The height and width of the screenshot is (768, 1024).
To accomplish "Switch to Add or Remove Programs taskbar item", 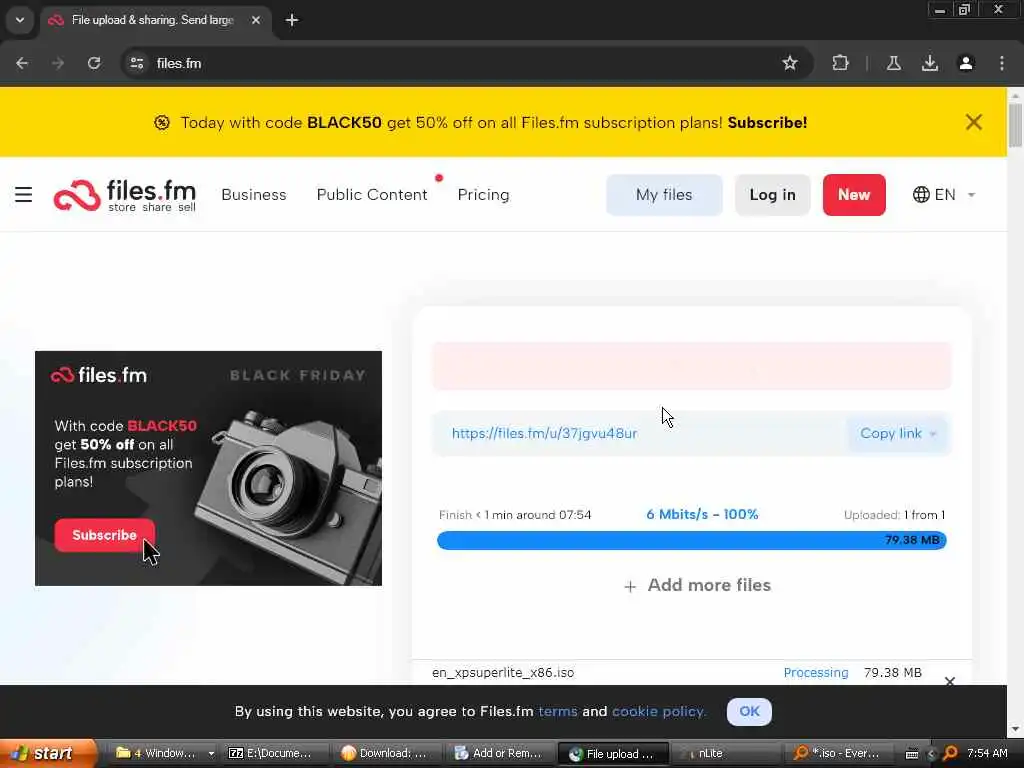I will 501,754.
